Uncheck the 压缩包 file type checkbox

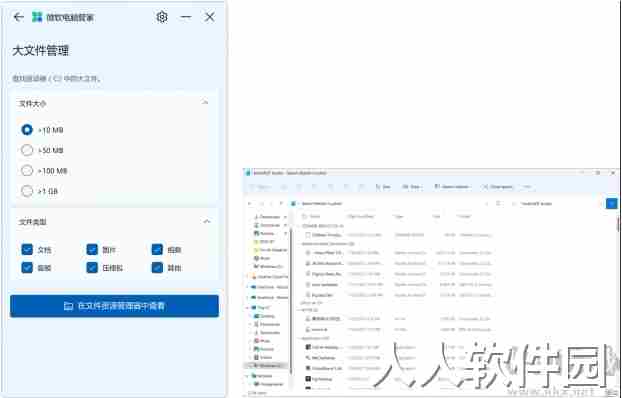coord(92,267)
